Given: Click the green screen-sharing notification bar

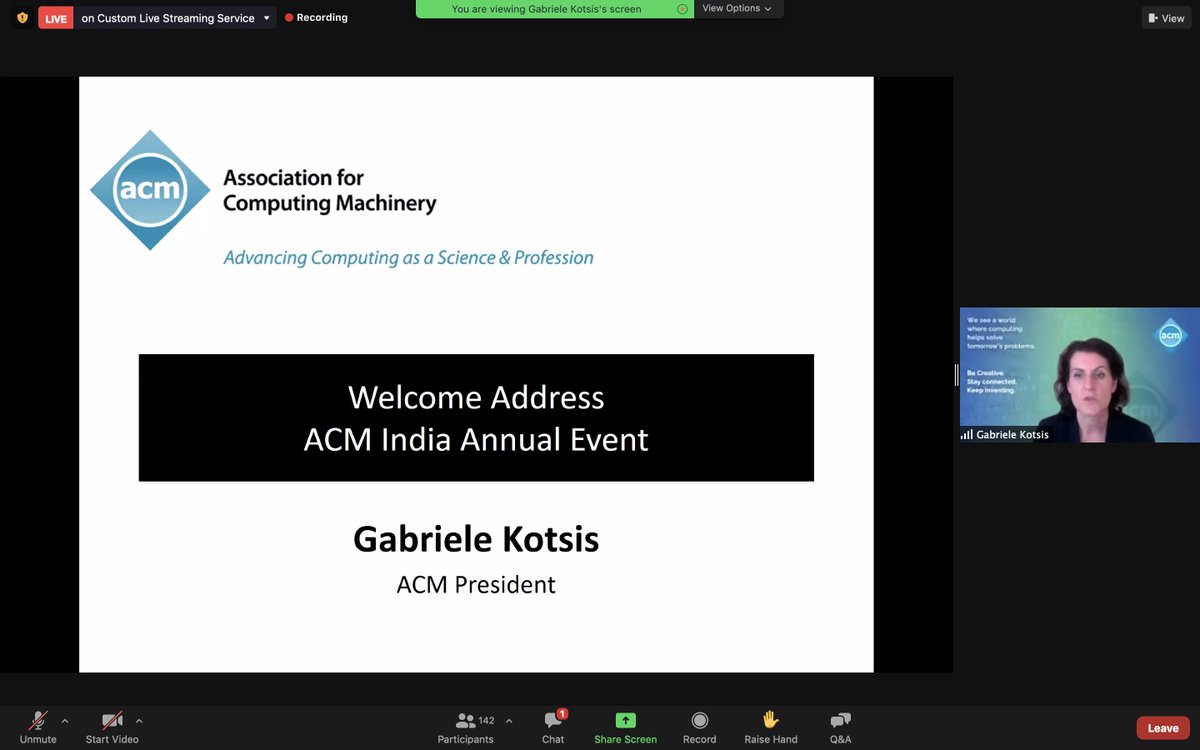Looking at the screenshot, I should 555,9.
